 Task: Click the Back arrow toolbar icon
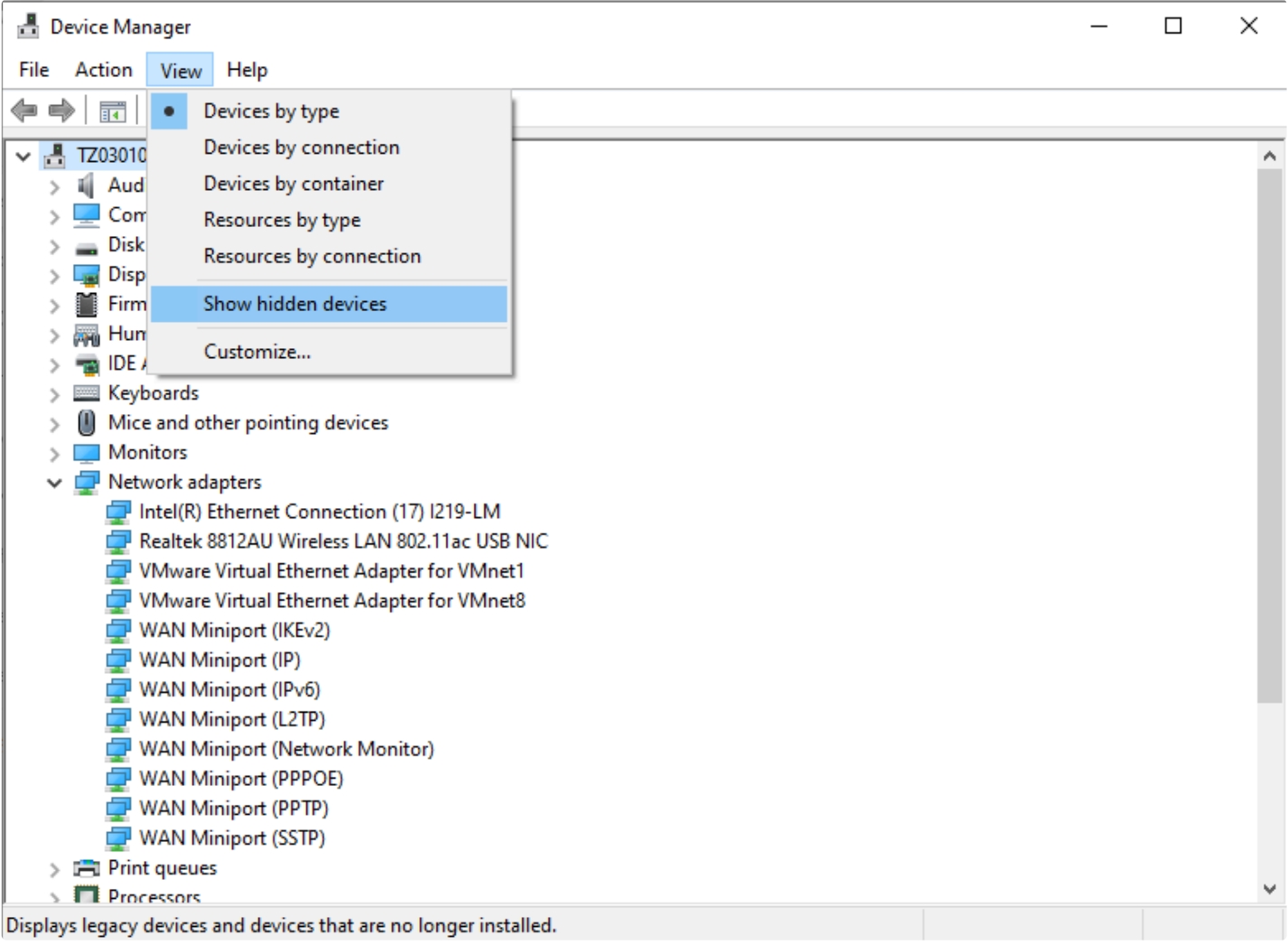(24, 111)
